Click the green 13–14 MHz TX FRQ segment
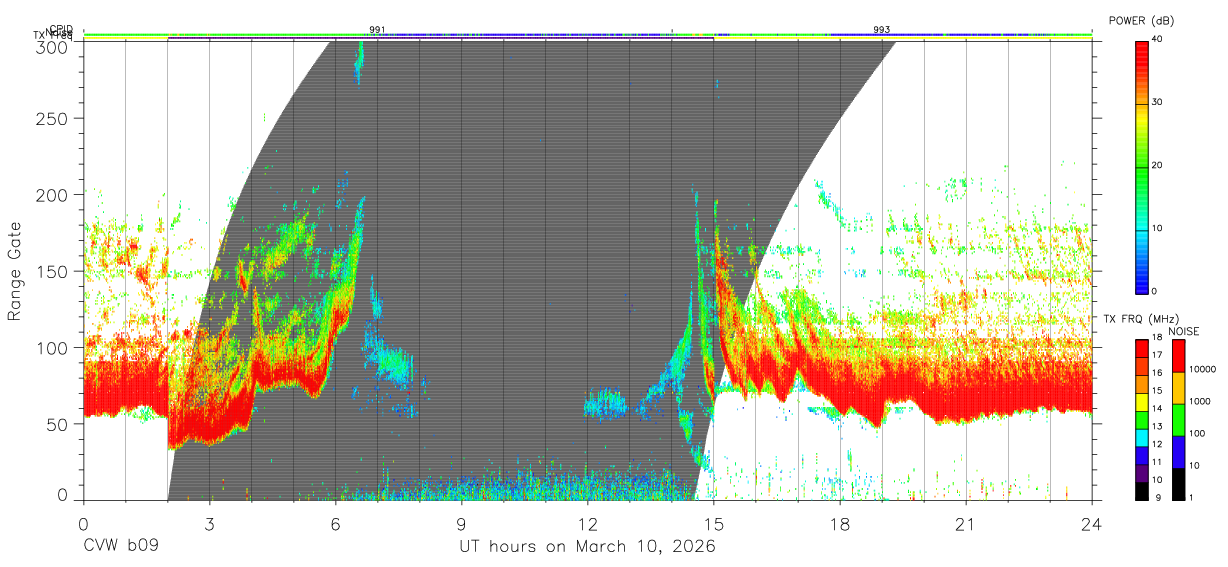This screenshot has height=567, width=1228. tap(1141, 420)
